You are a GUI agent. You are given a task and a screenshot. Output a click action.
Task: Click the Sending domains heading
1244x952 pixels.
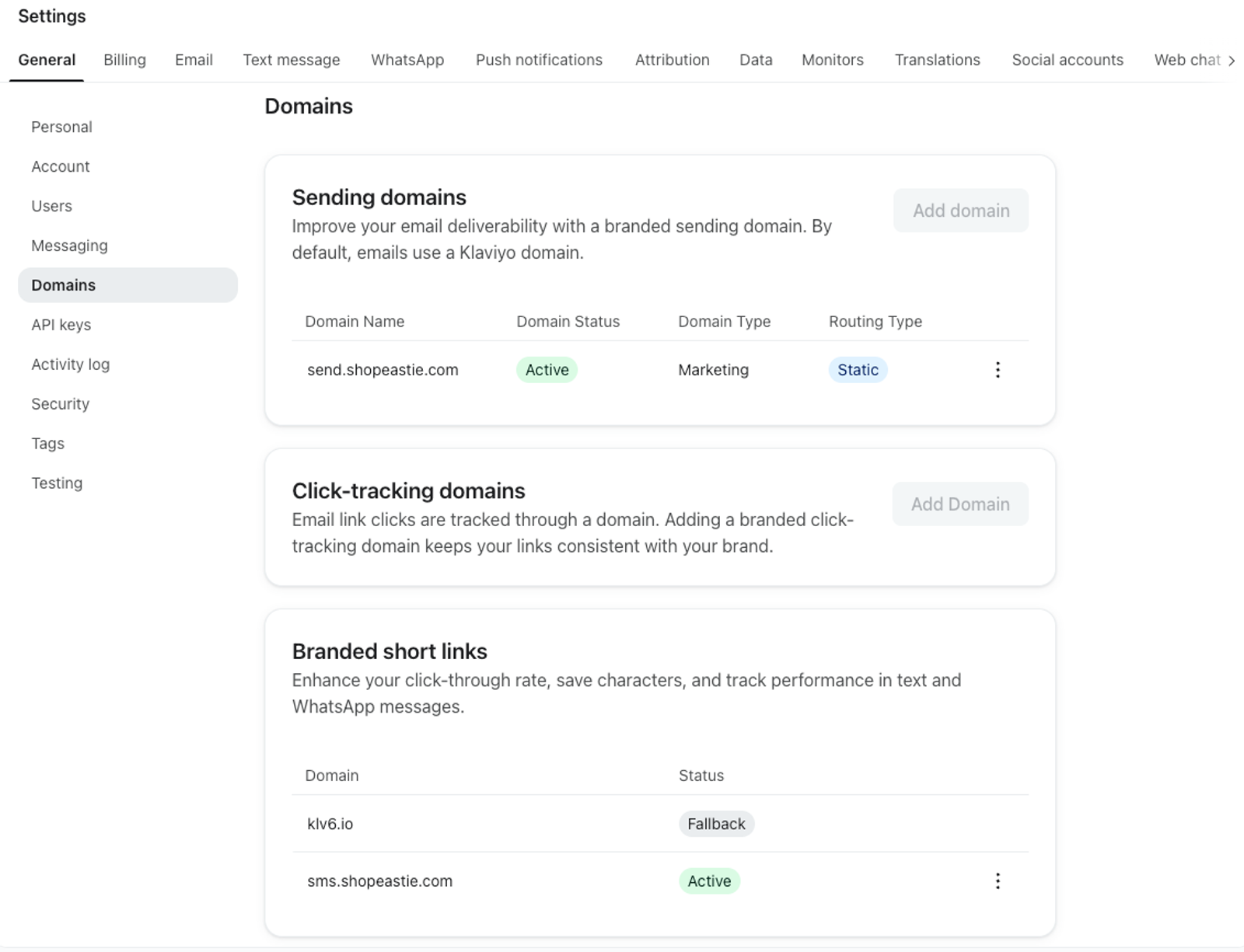click(x=379, y=197)
